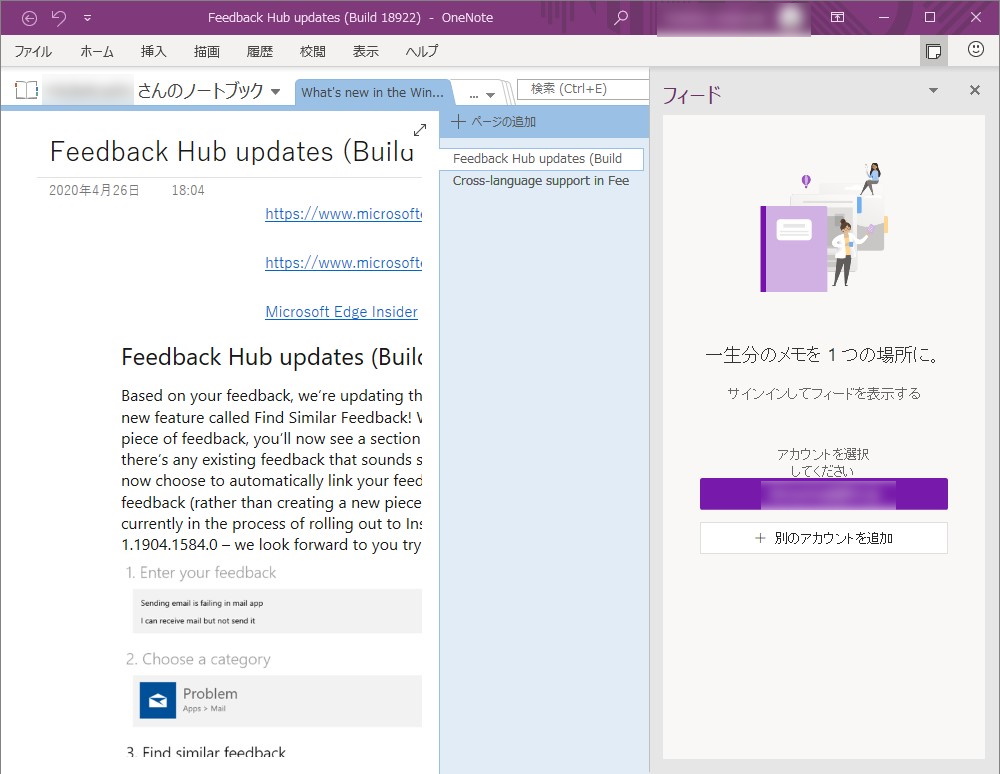Close the Feed pane with its X
The height and width of the screenshot is (774, 1000).
pos(974,90)
